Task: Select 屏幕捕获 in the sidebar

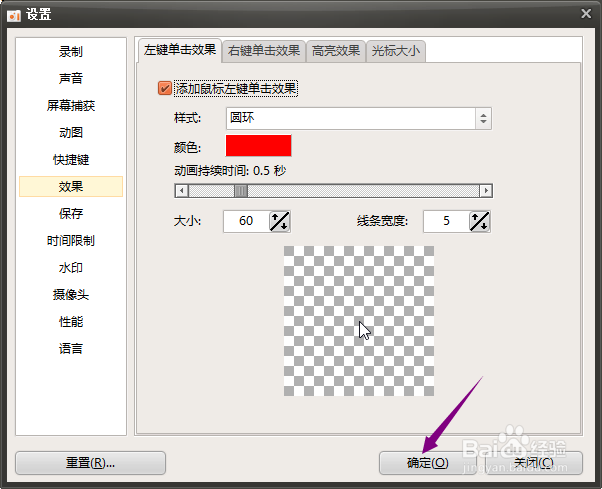Action: click(x=71, y=106)
